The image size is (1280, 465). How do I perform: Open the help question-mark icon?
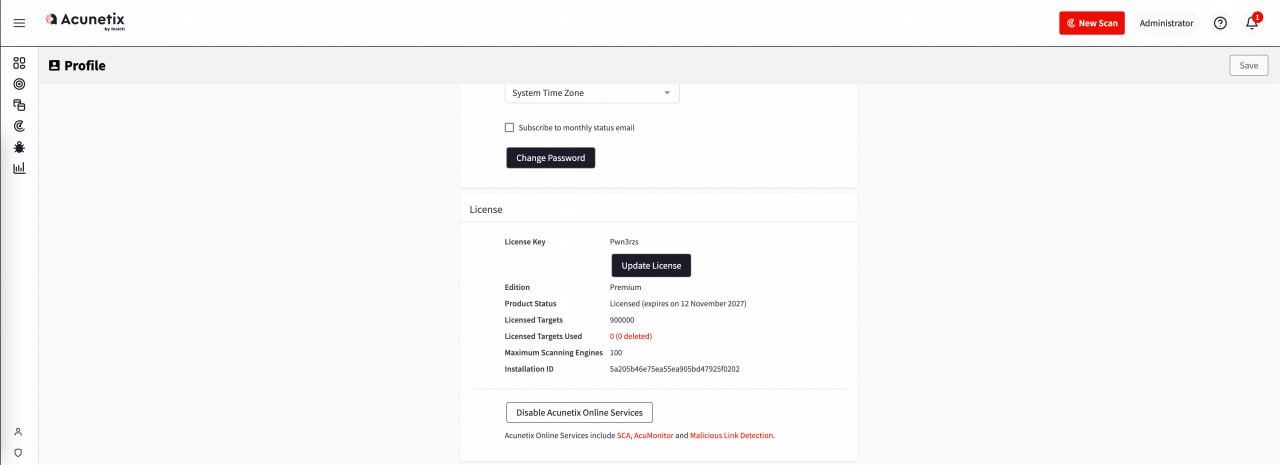tap(1220, 23)
